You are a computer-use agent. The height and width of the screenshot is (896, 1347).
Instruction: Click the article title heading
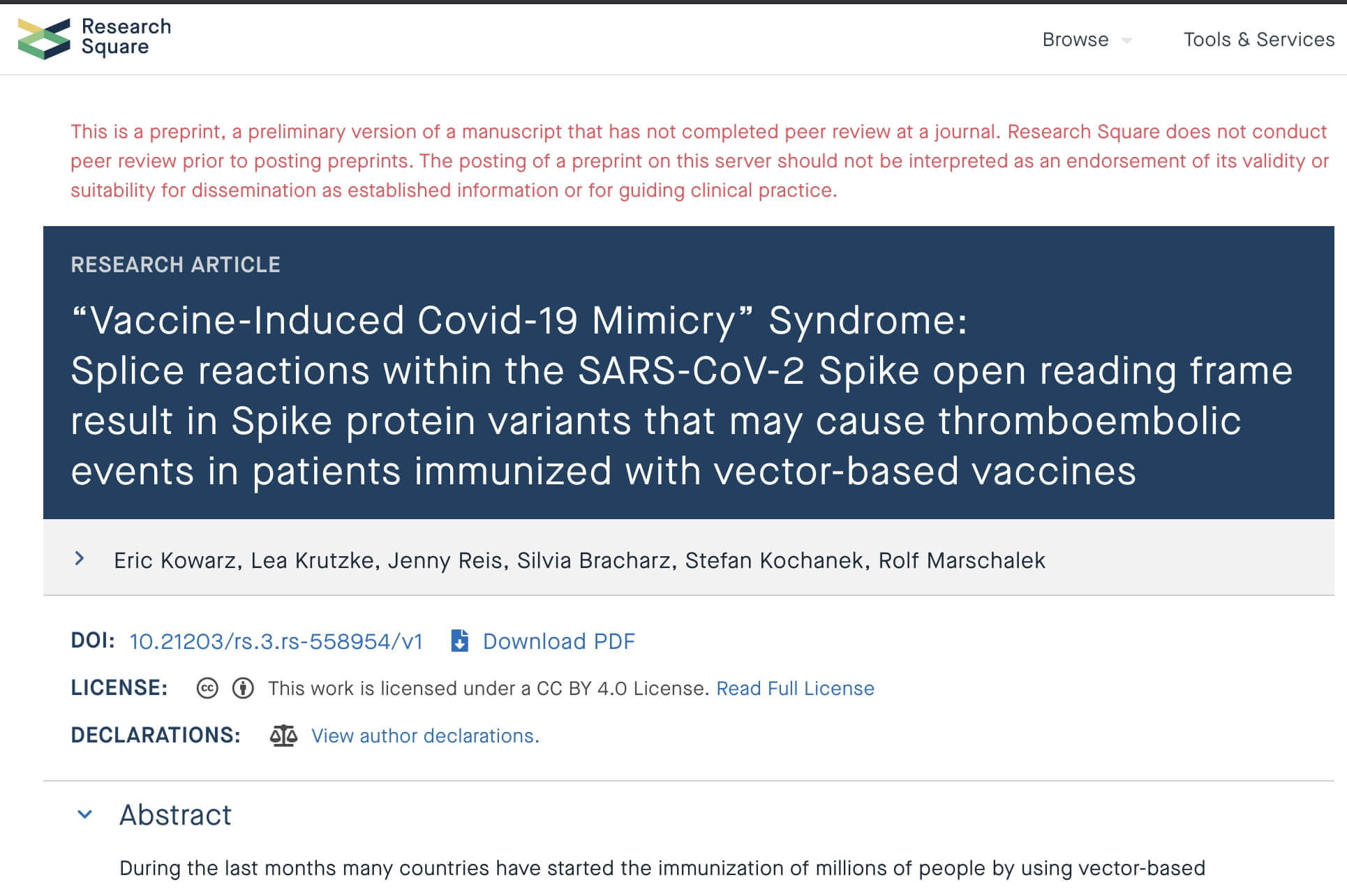click(681, 395)
